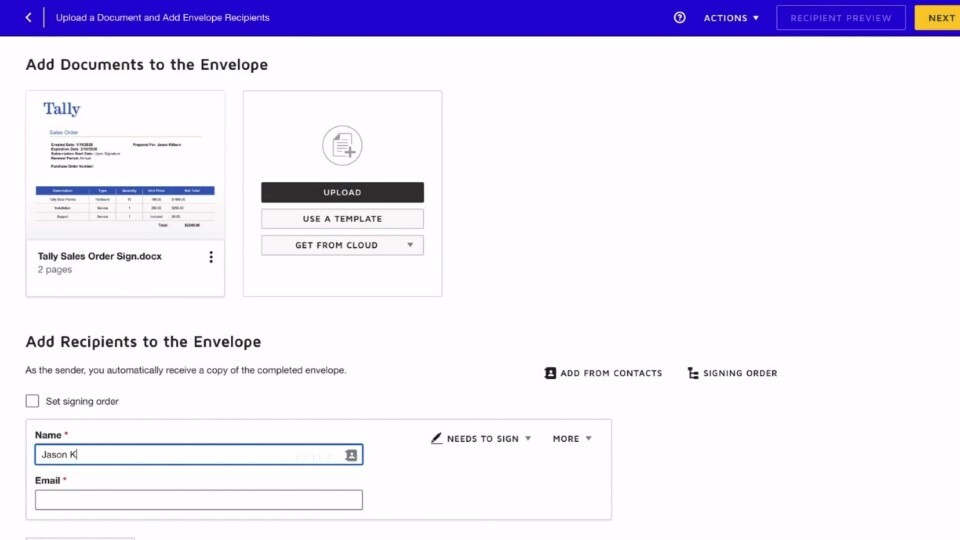Viewport: 960px width, 540px height.
Task: Open the ACTIONS dropdown menu
Action: (x=731, y=18)
